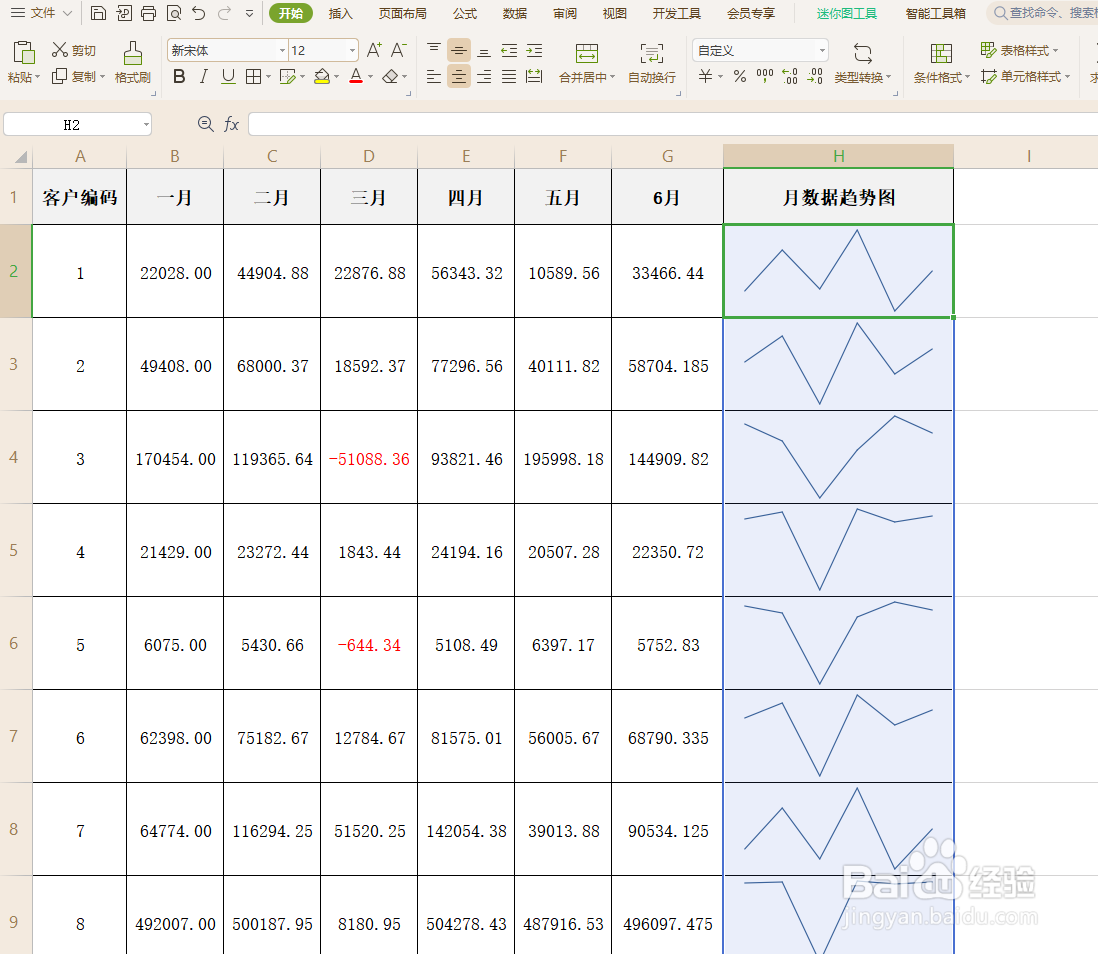The image size is (1098, 954).
Task: Select column H header
Action: click(838, 156)
